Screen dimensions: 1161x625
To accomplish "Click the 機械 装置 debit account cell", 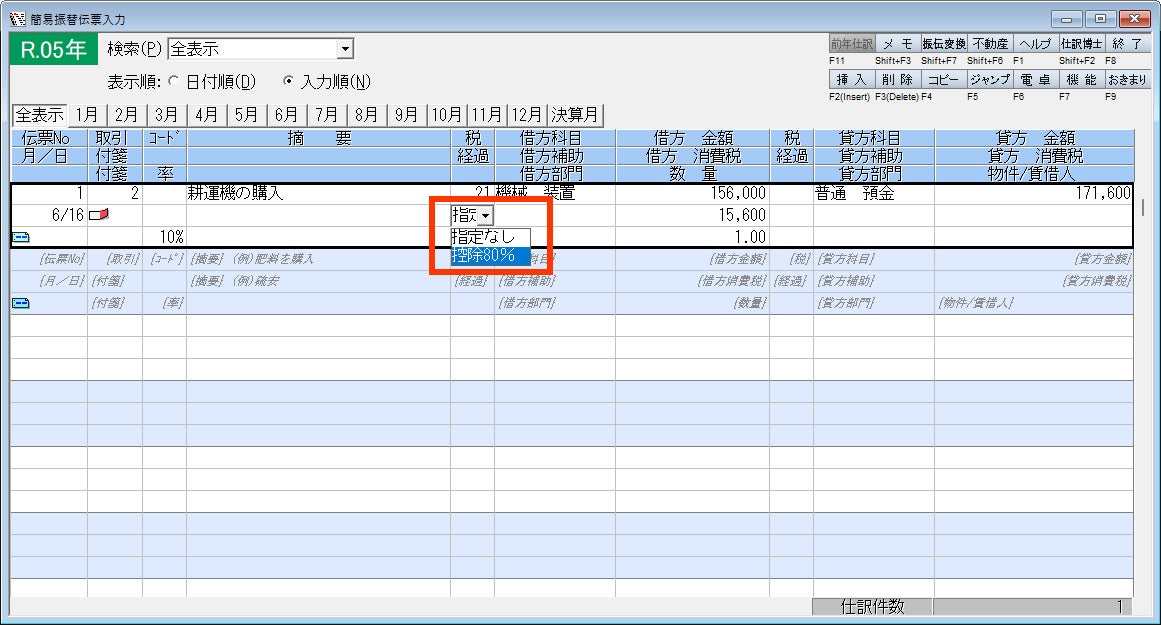I will [x=555, y=193].
